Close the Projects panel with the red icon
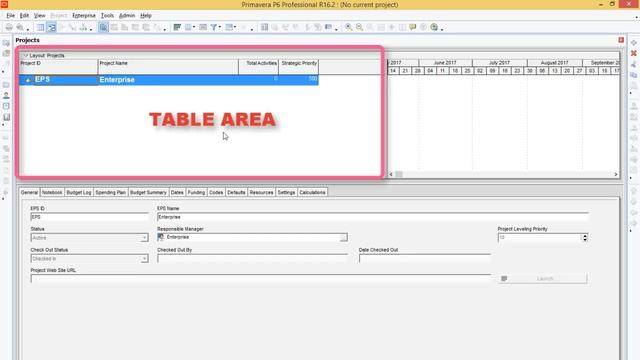The width and height of the screenshot is (640, 360). click(x=621, y=40)
